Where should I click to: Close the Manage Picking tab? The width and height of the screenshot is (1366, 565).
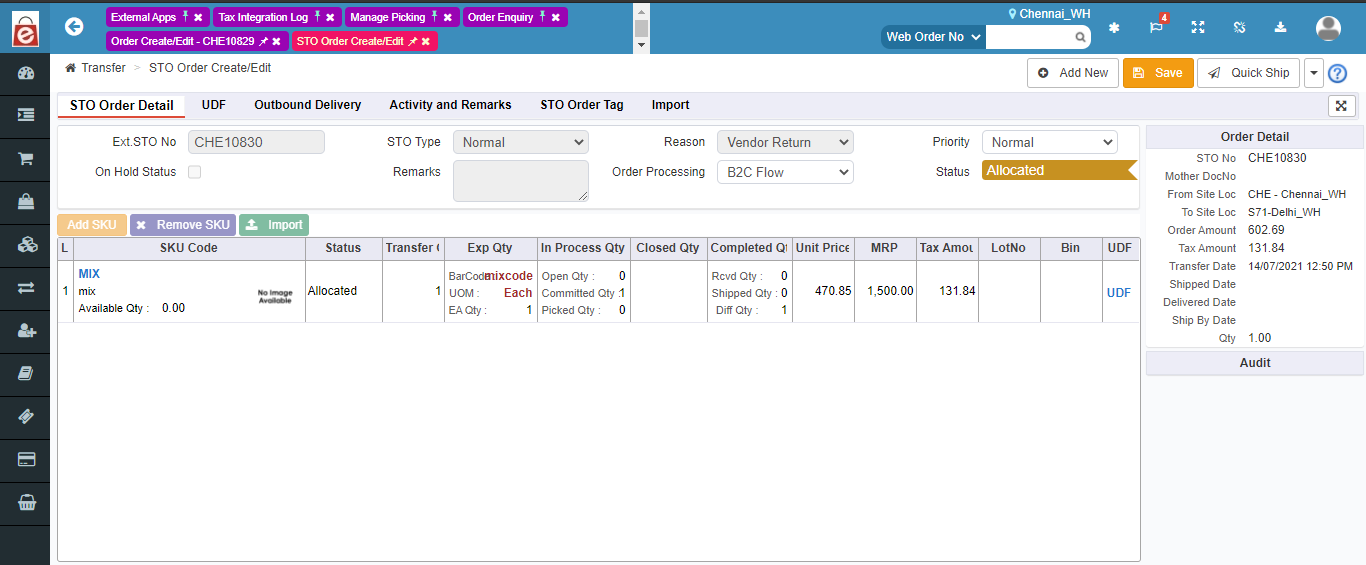pos(448,17)
